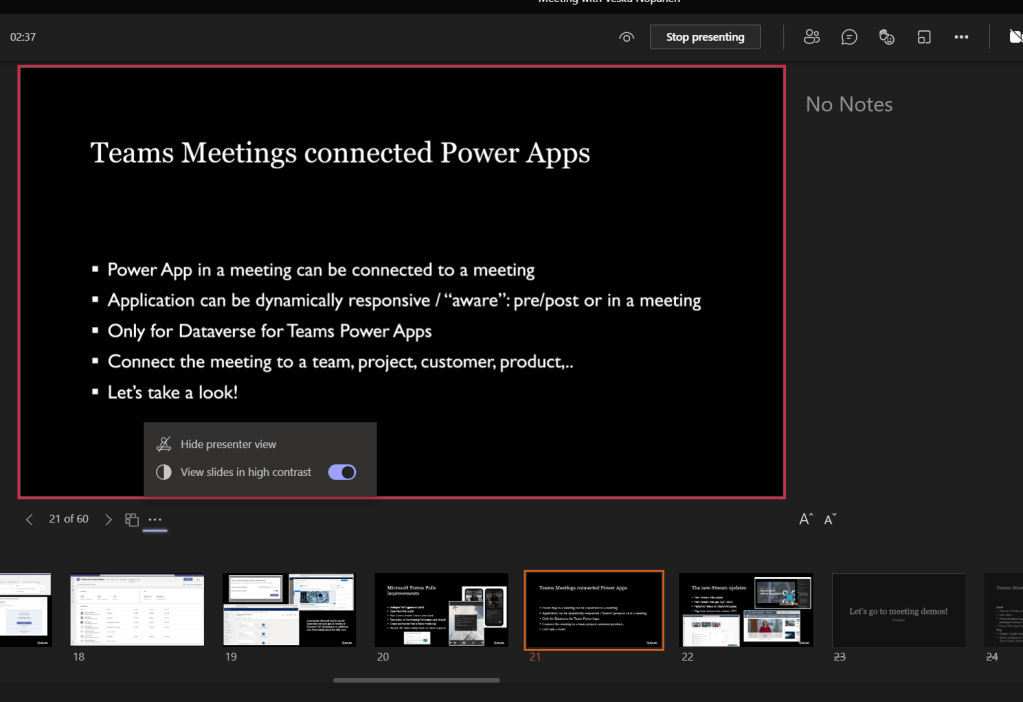Select slide 22 thumbnail

tap(746, 609)
